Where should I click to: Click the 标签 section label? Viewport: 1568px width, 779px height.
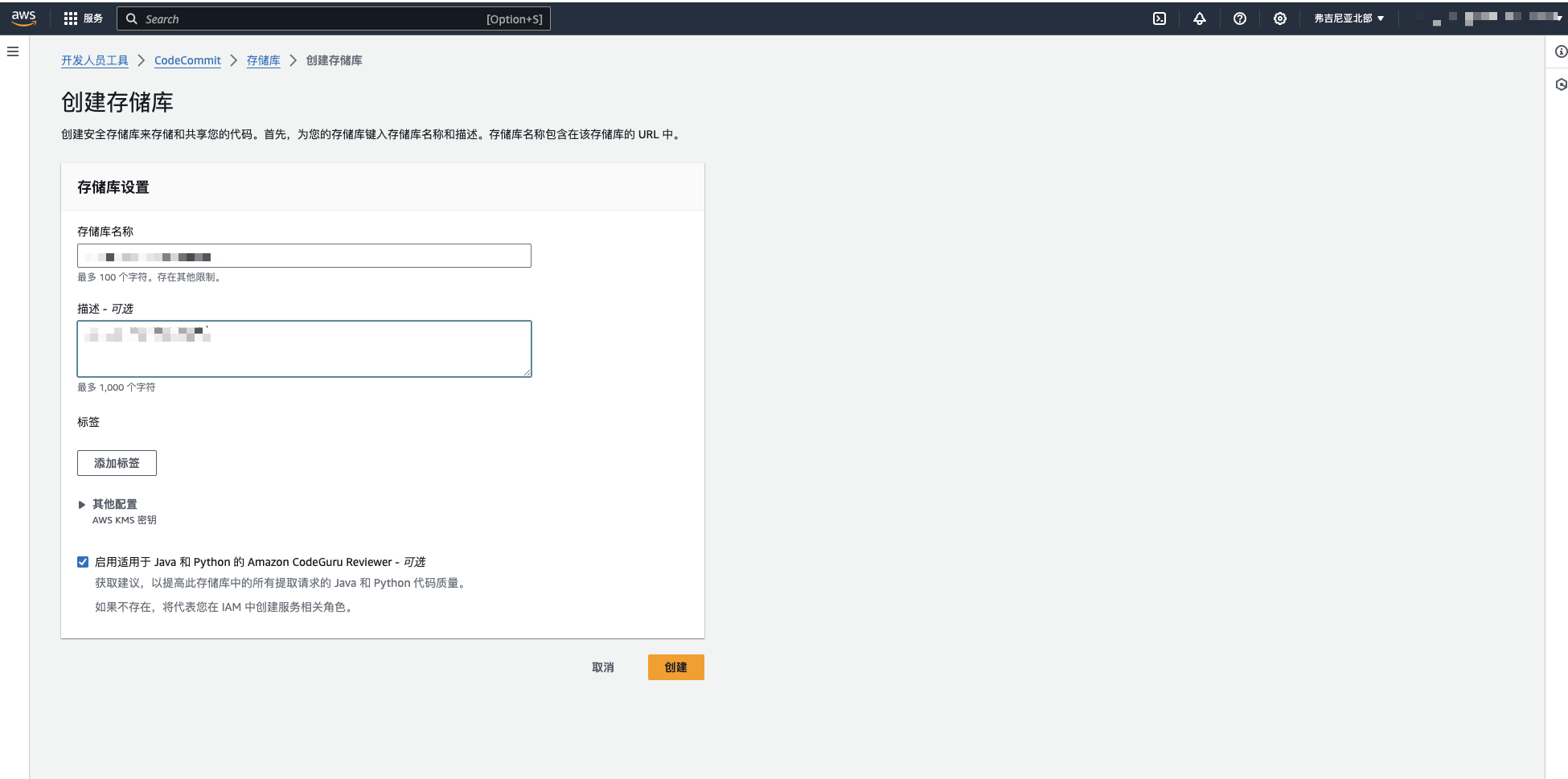[x=88, y=422]
